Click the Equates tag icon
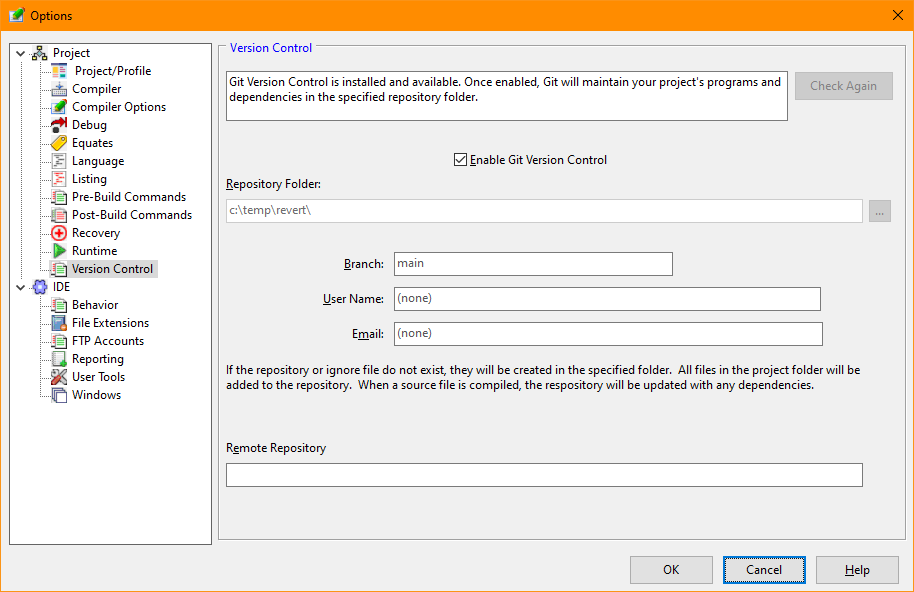 (x=59, y=143)
